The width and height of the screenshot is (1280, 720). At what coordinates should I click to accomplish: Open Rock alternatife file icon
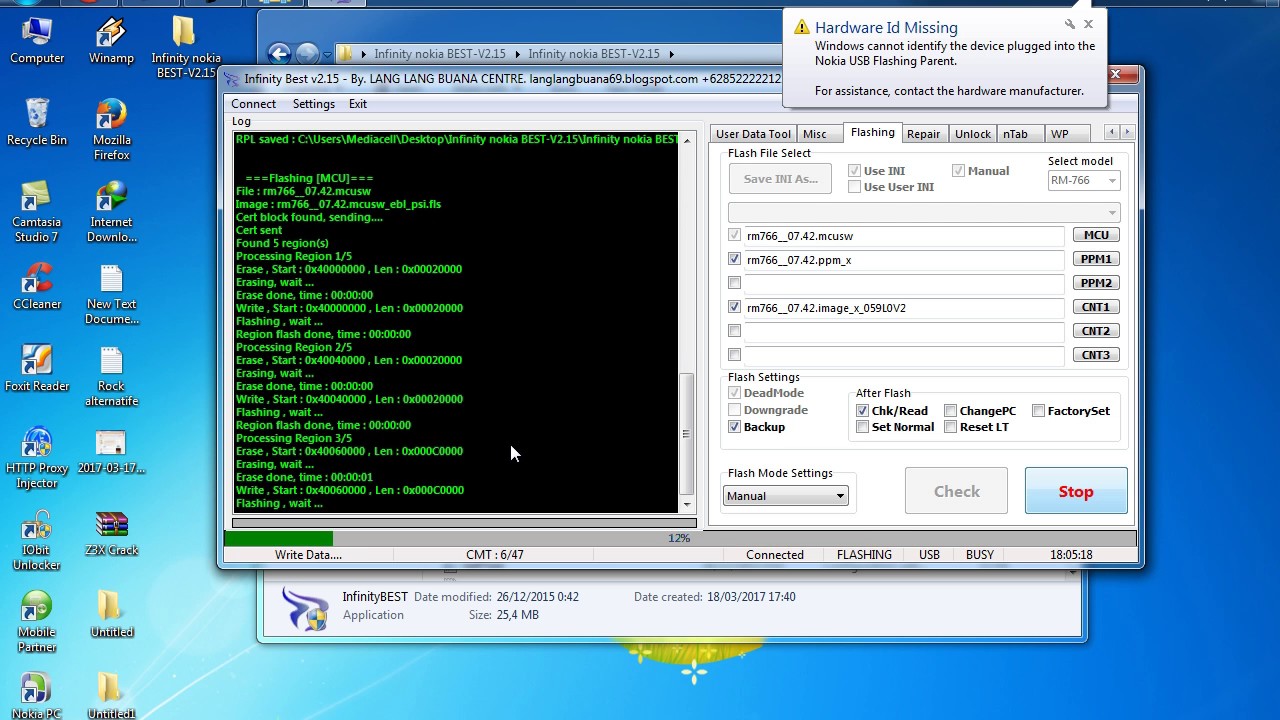pyautogui.click(x=111, y=375)
